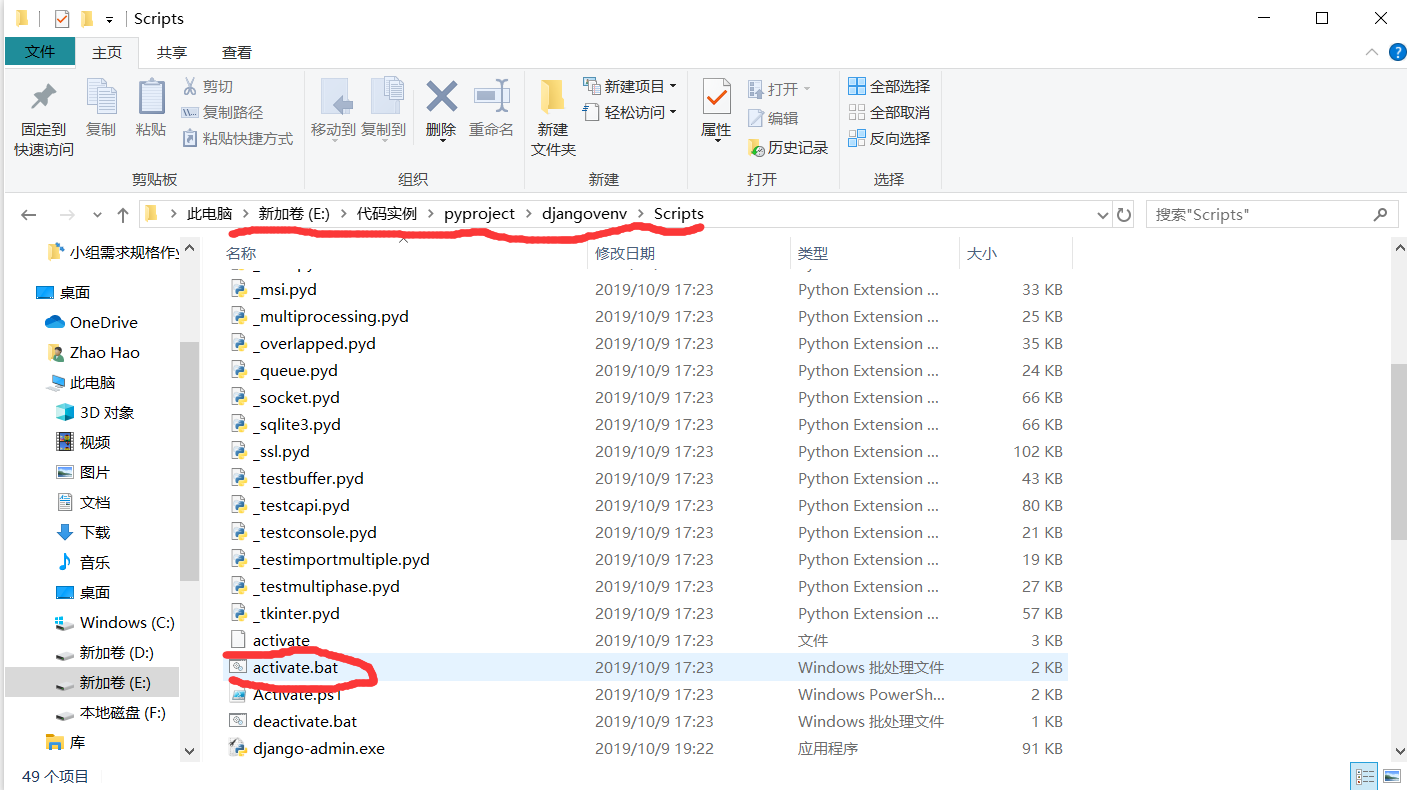Open address bar history dropdown arrow
This screenshot has width=1407, height=790.
(1102, 215)
